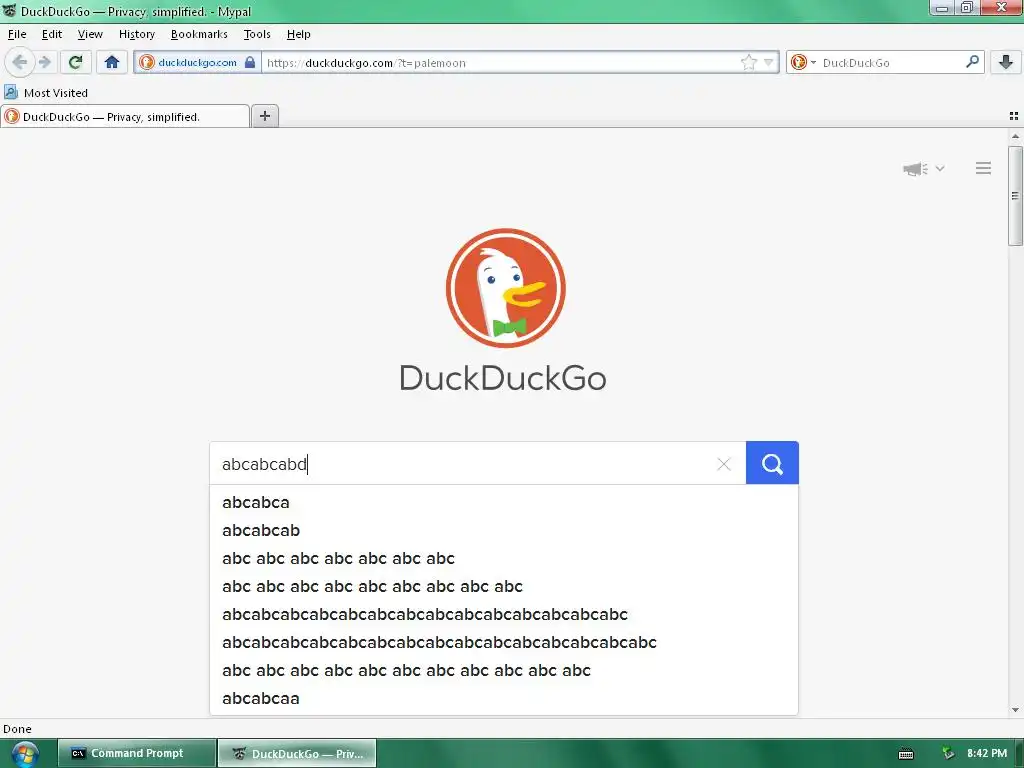
Task: Go forward with the Forward arrow button
Action: point(44,63)
